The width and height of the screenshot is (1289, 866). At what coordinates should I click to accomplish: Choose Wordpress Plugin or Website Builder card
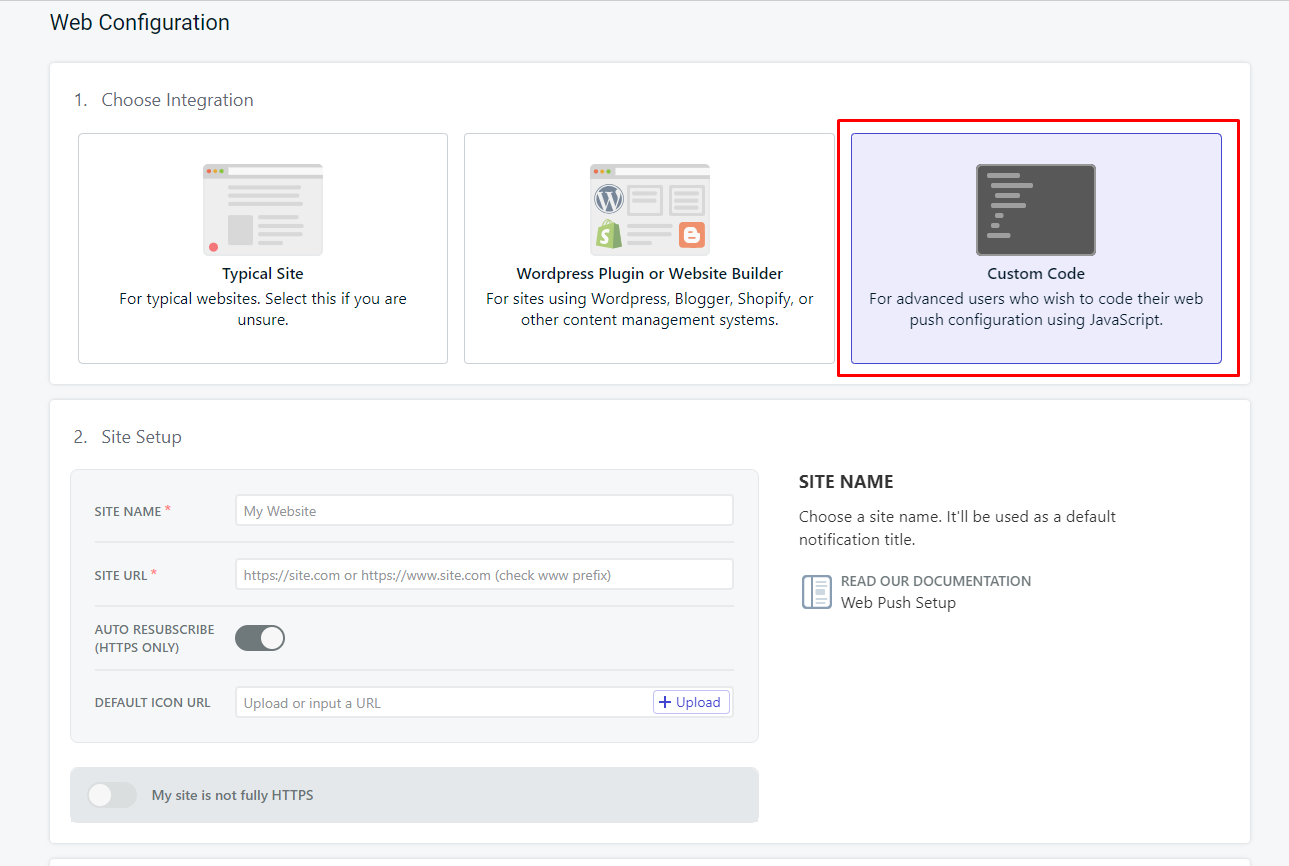click(x=649, y=248)
